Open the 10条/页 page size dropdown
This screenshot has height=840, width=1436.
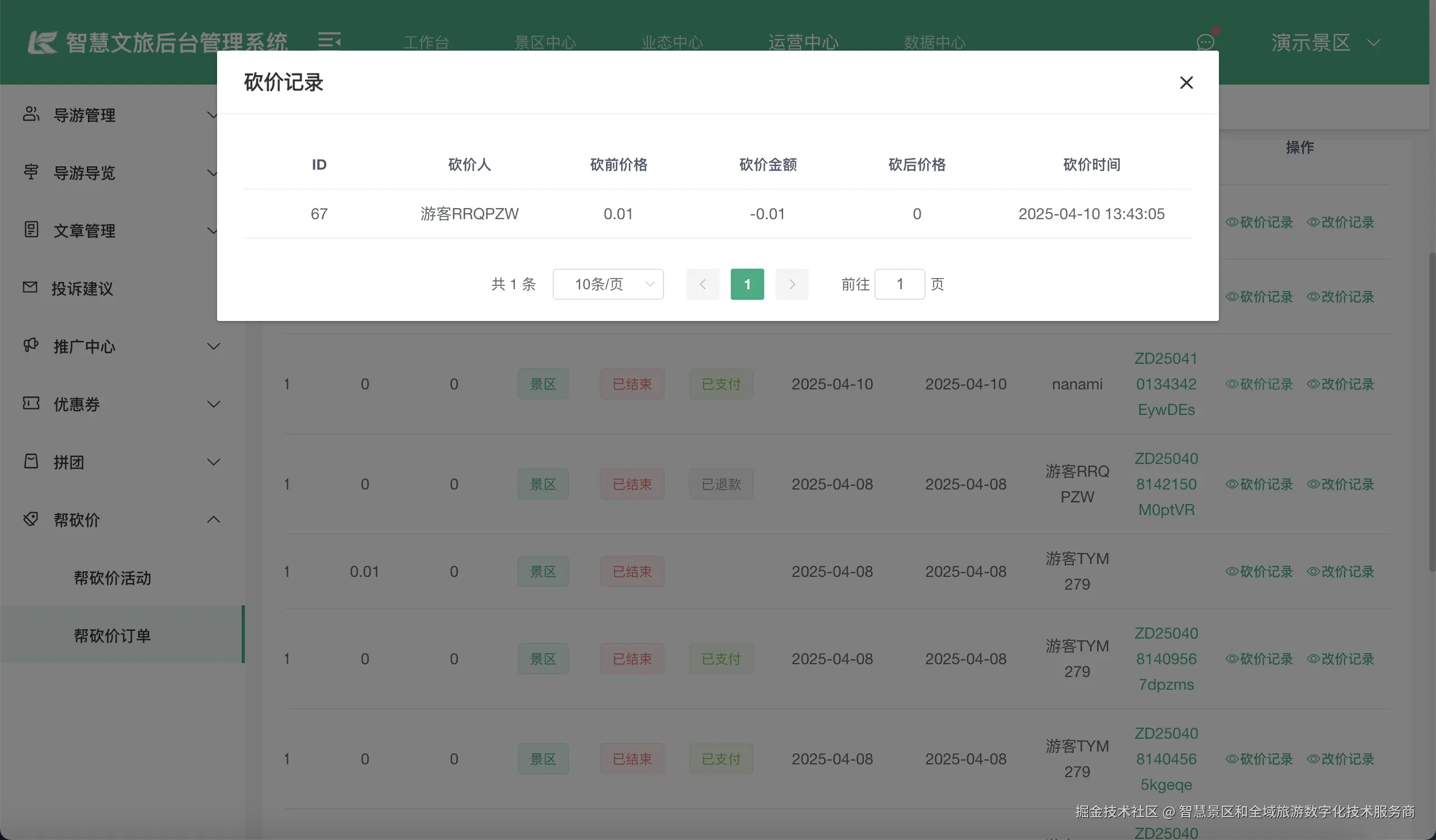point(607,284)
